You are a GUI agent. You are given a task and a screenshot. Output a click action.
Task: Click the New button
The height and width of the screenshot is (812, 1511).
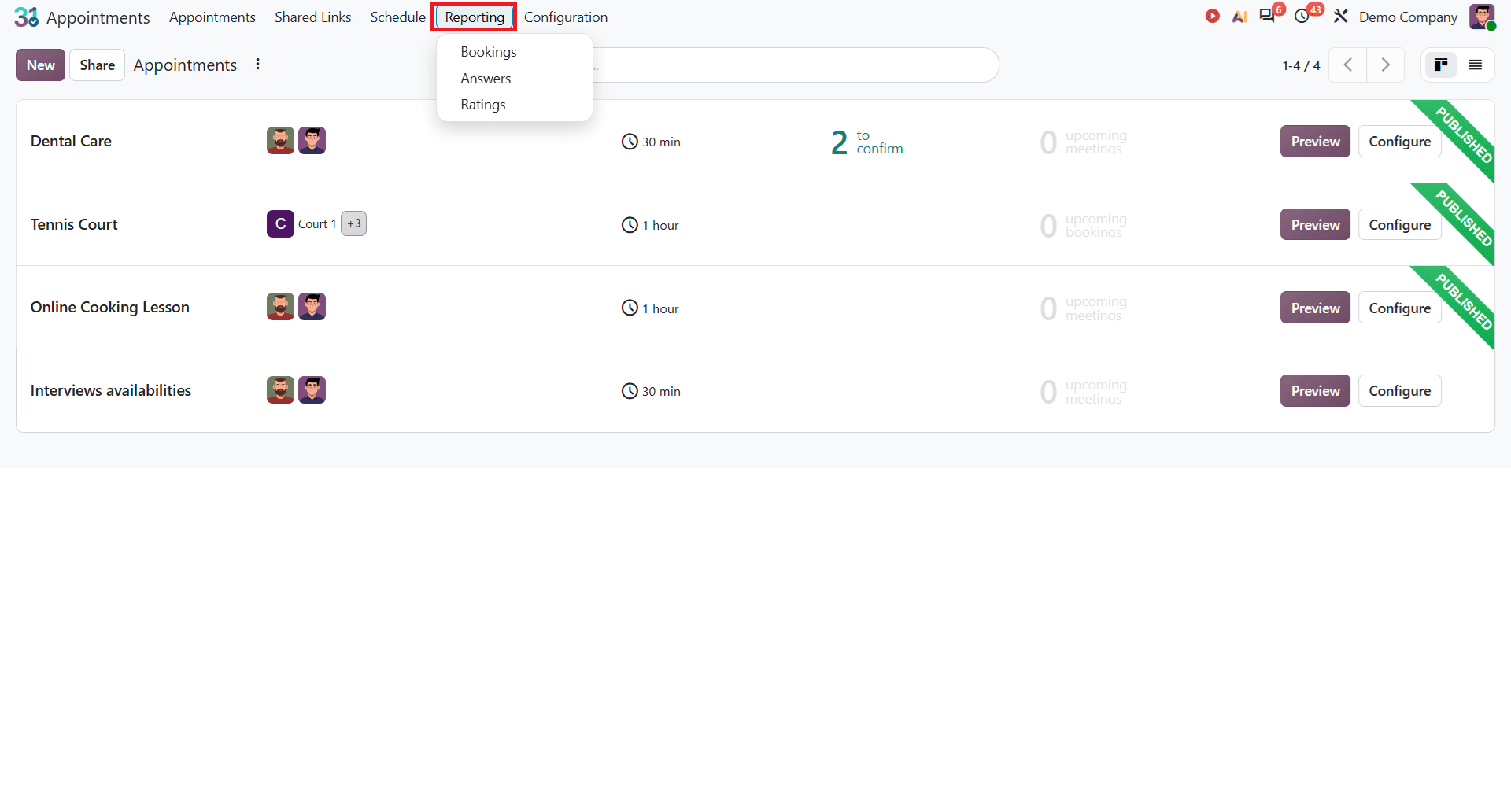[40, 65]
